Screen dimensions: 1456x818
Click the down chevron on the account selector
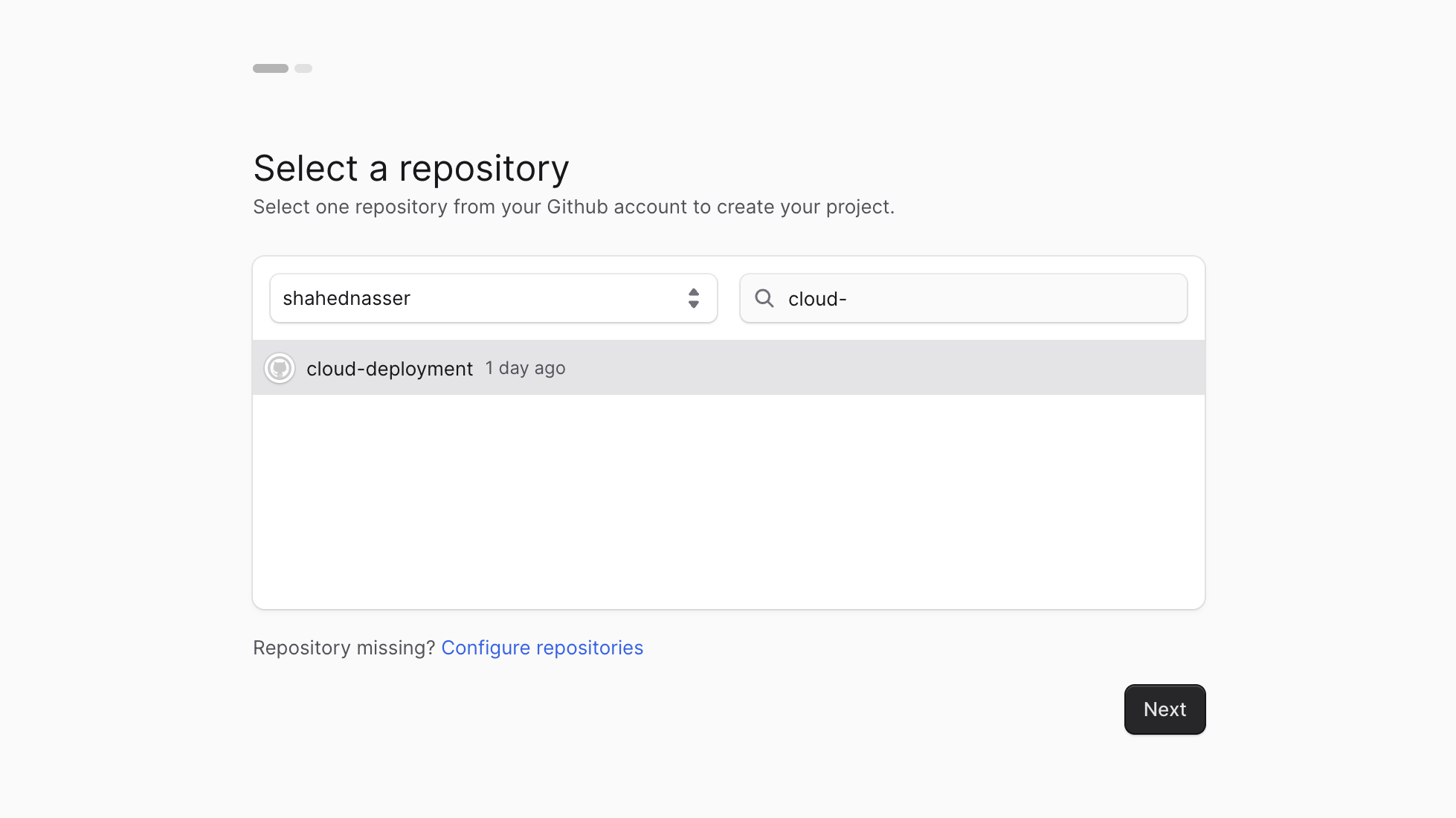[694, 303]
